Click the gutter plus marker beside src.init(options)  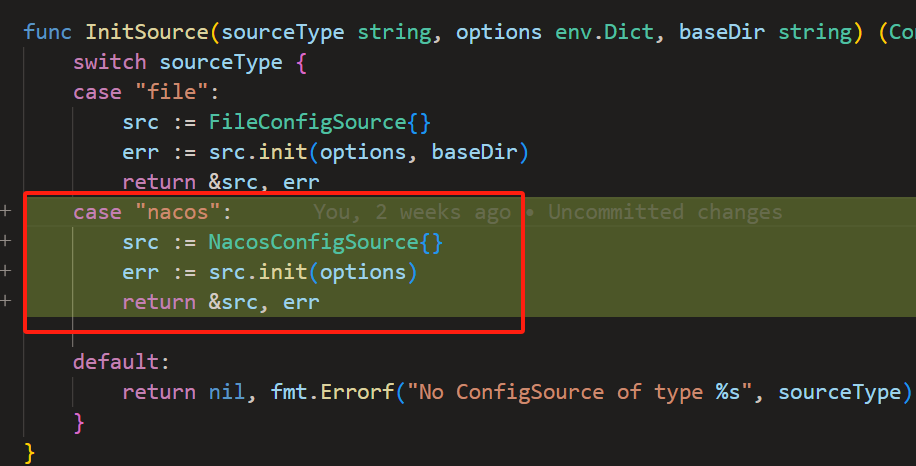pos(6,271)
